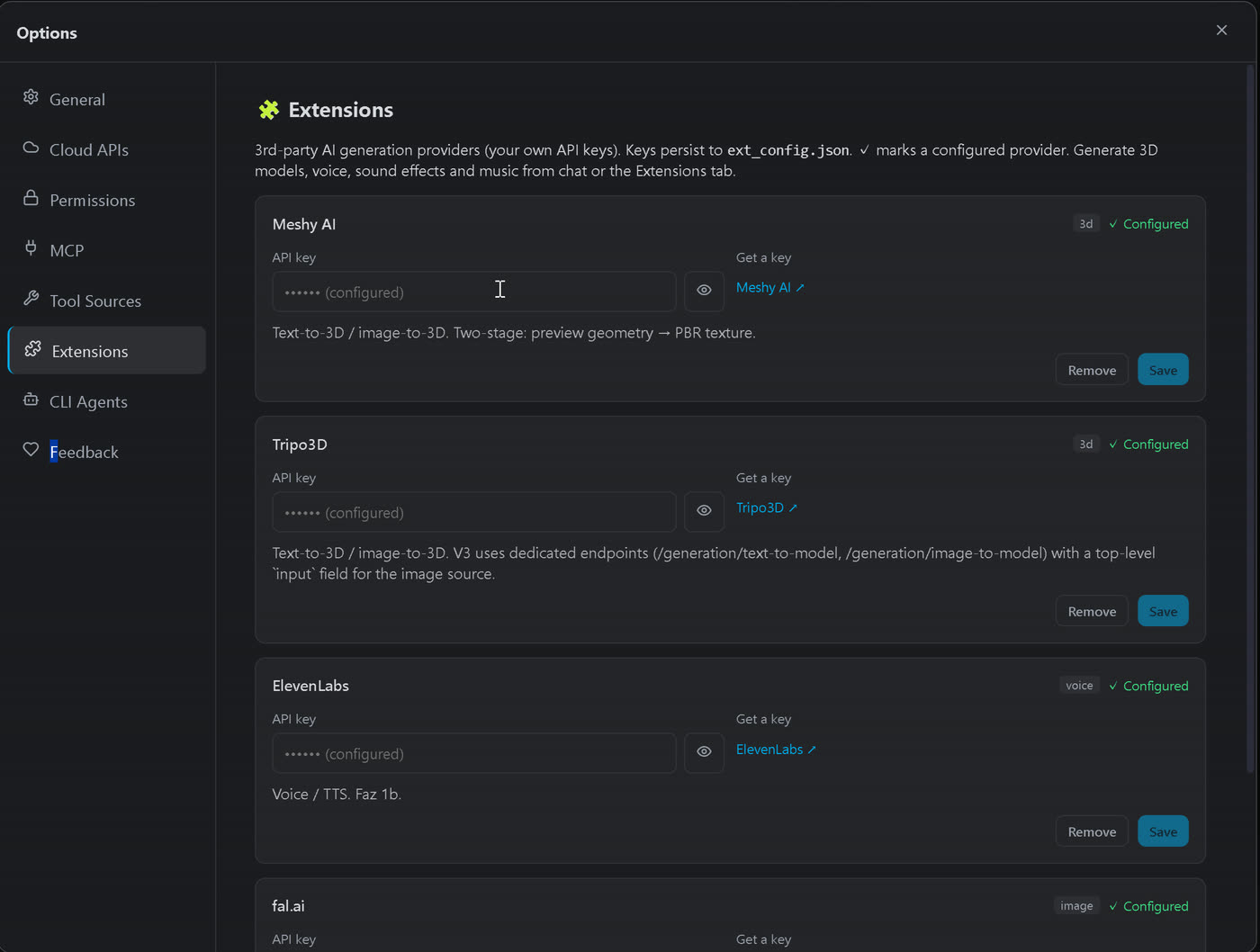Image resolution: width=1260 pixels, height=952 pixels.
Task: Focus the ElevenLabs API key field
Action: coord(474,753)
